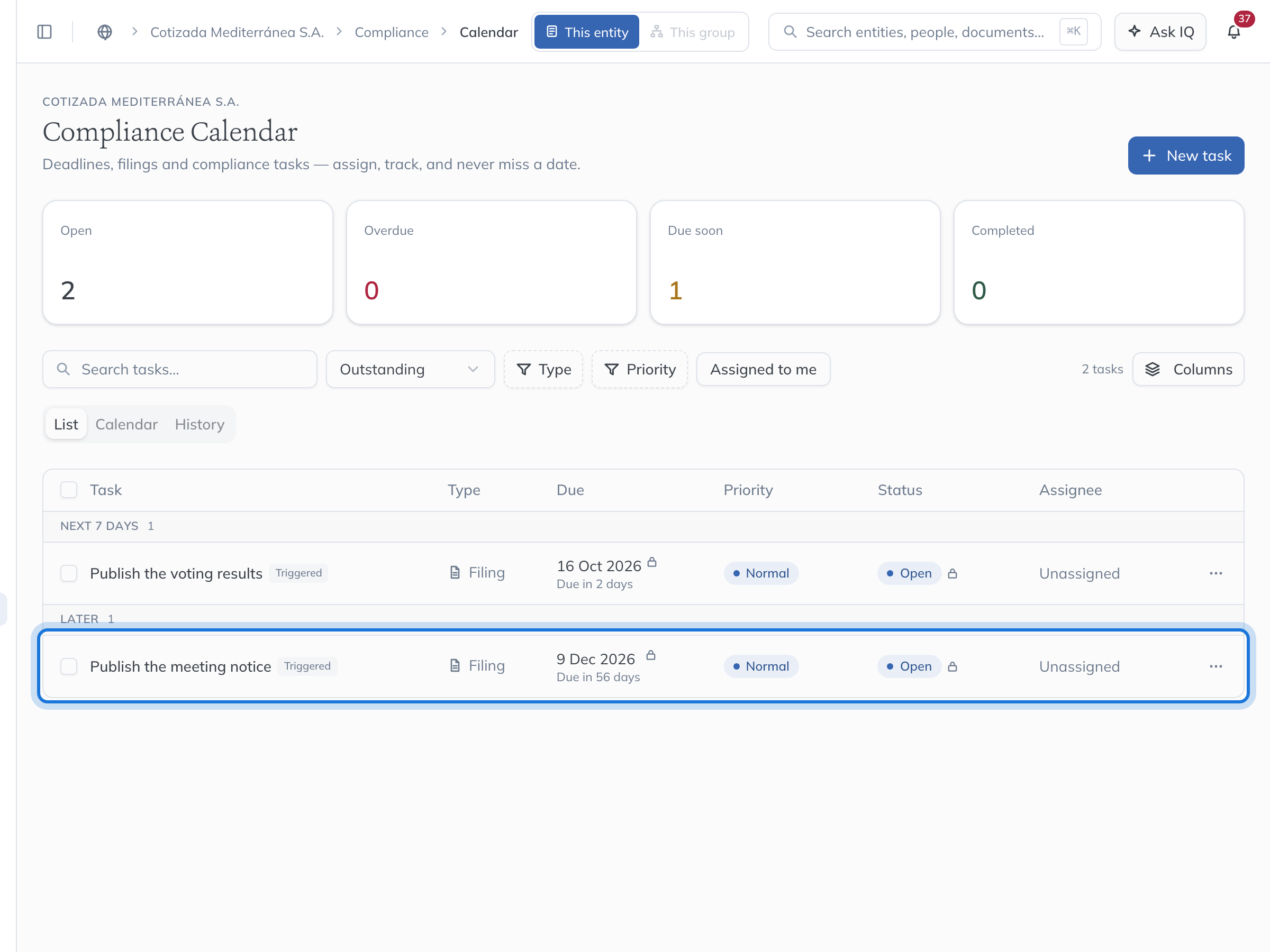Switch to the Calendar view tab
Viewport: 1270px width, 952px height.
(126, 424)
